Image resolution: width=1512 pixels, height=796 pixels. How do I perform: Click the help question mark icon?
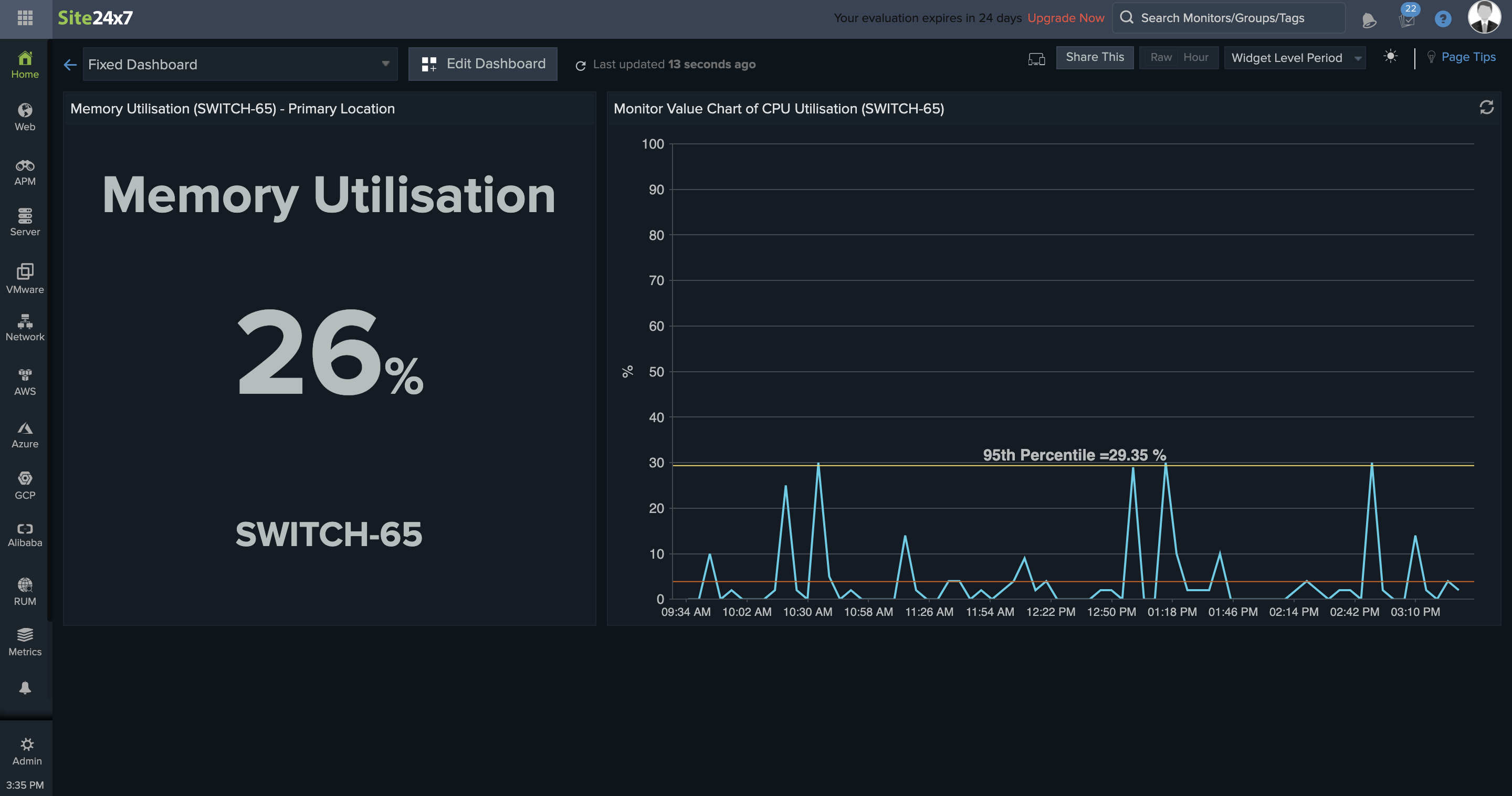pos(1442,19)
